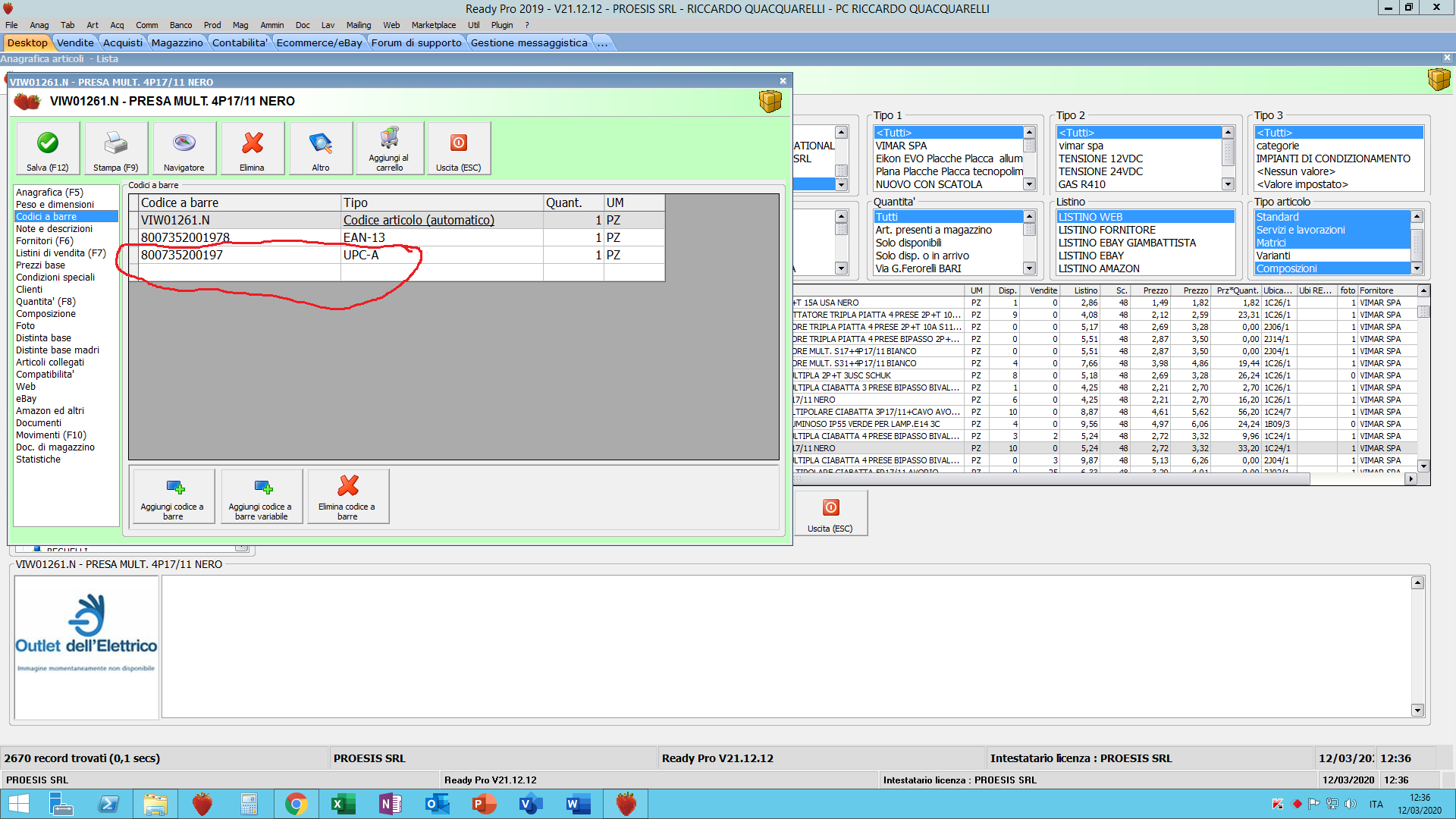Open the Altro search tool
Screen dimensions: 1456x819
coord(321,148)
